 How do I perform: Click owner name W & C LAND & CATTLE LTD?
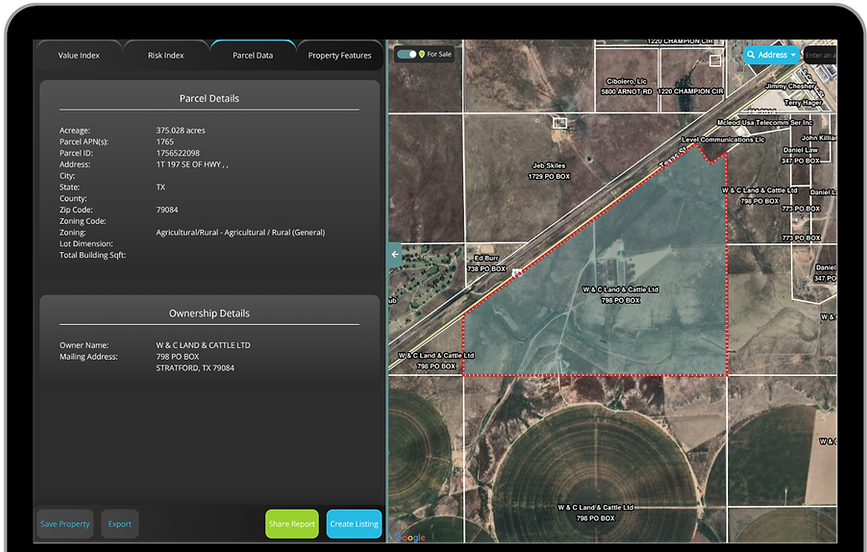coord(203,345)
